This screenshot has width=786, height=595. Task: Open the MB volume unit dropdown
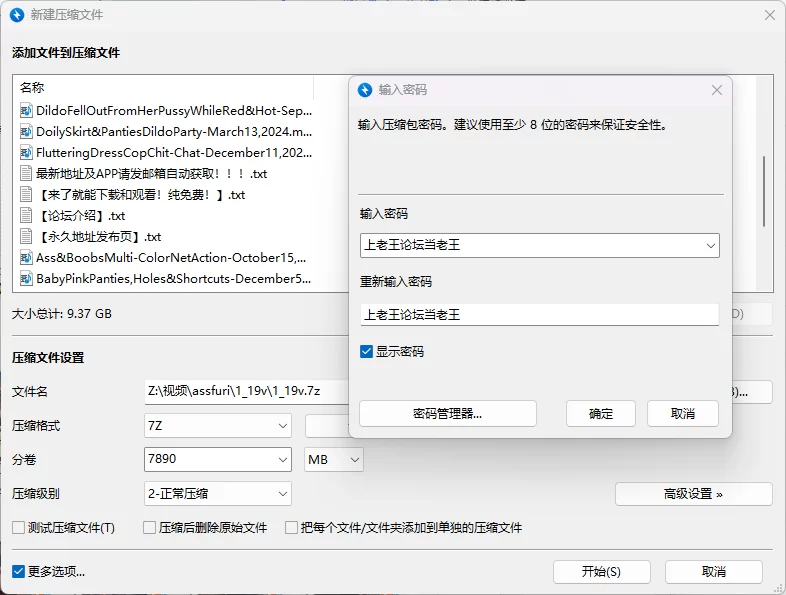[334, 460]
